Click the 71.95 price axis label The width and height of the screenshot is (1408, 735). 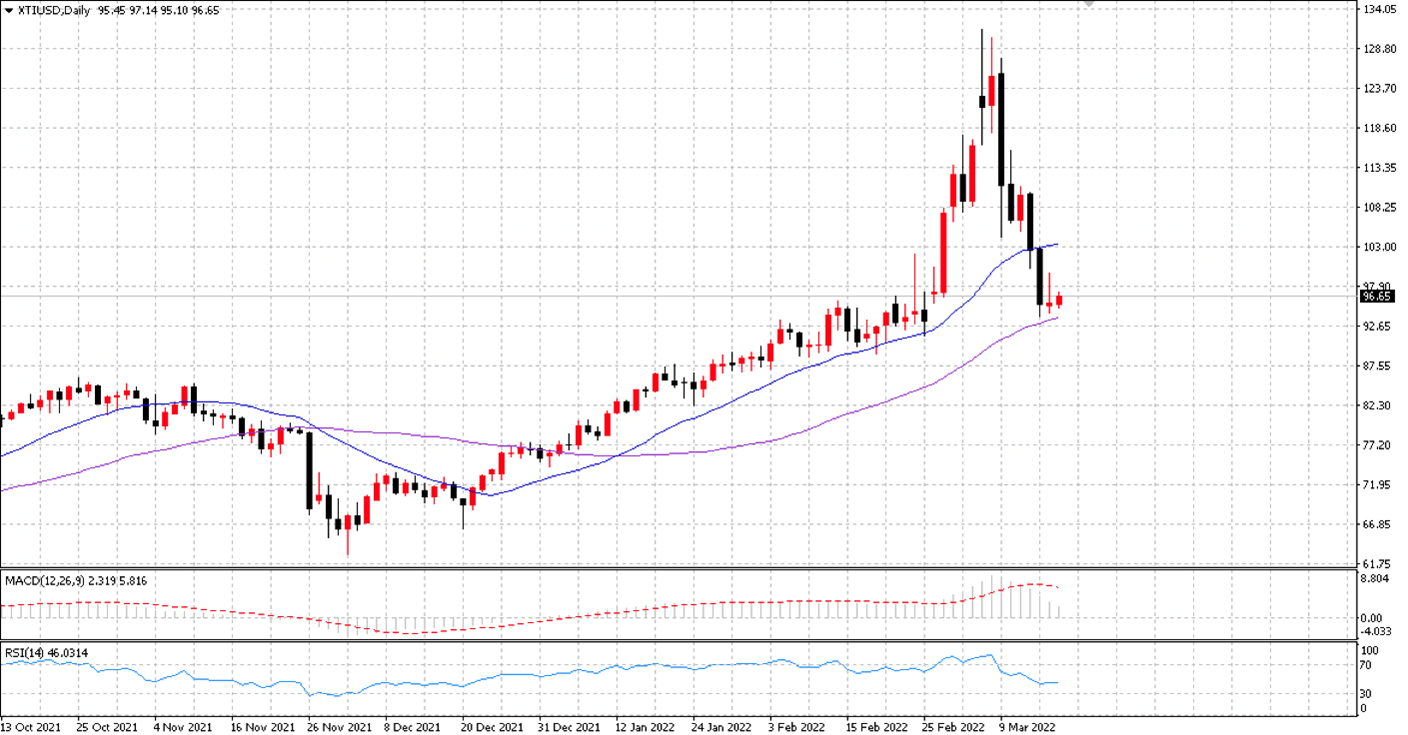pyautogui.click(x=1378, y=485)
